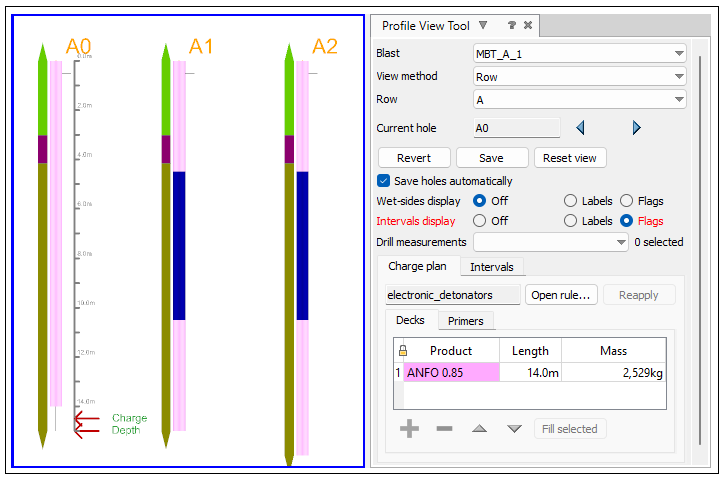Click the Product column header
The height and width of the screenshot is (482, 727).
451,350
